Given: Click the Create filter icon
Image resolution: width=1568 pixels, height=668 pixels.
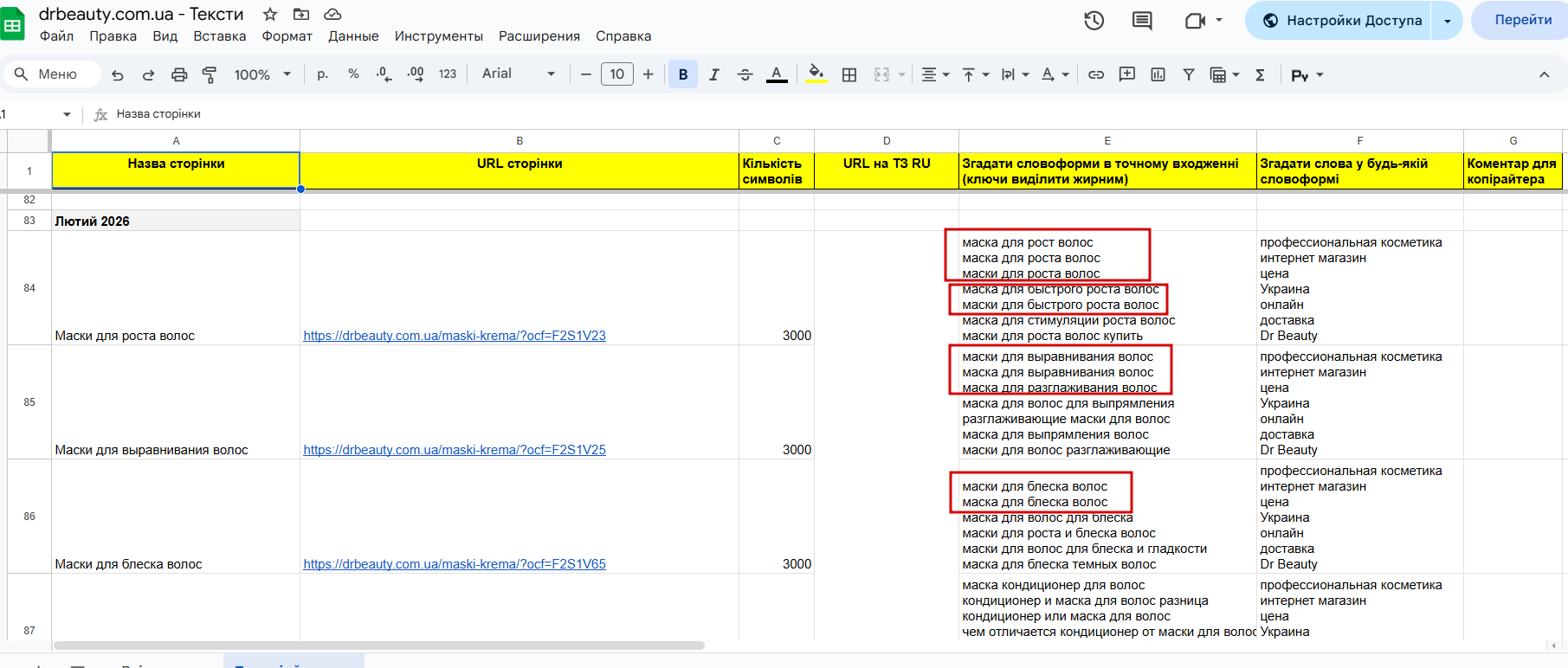Looking at the screenshot, I should click(x=1189, y=75).
